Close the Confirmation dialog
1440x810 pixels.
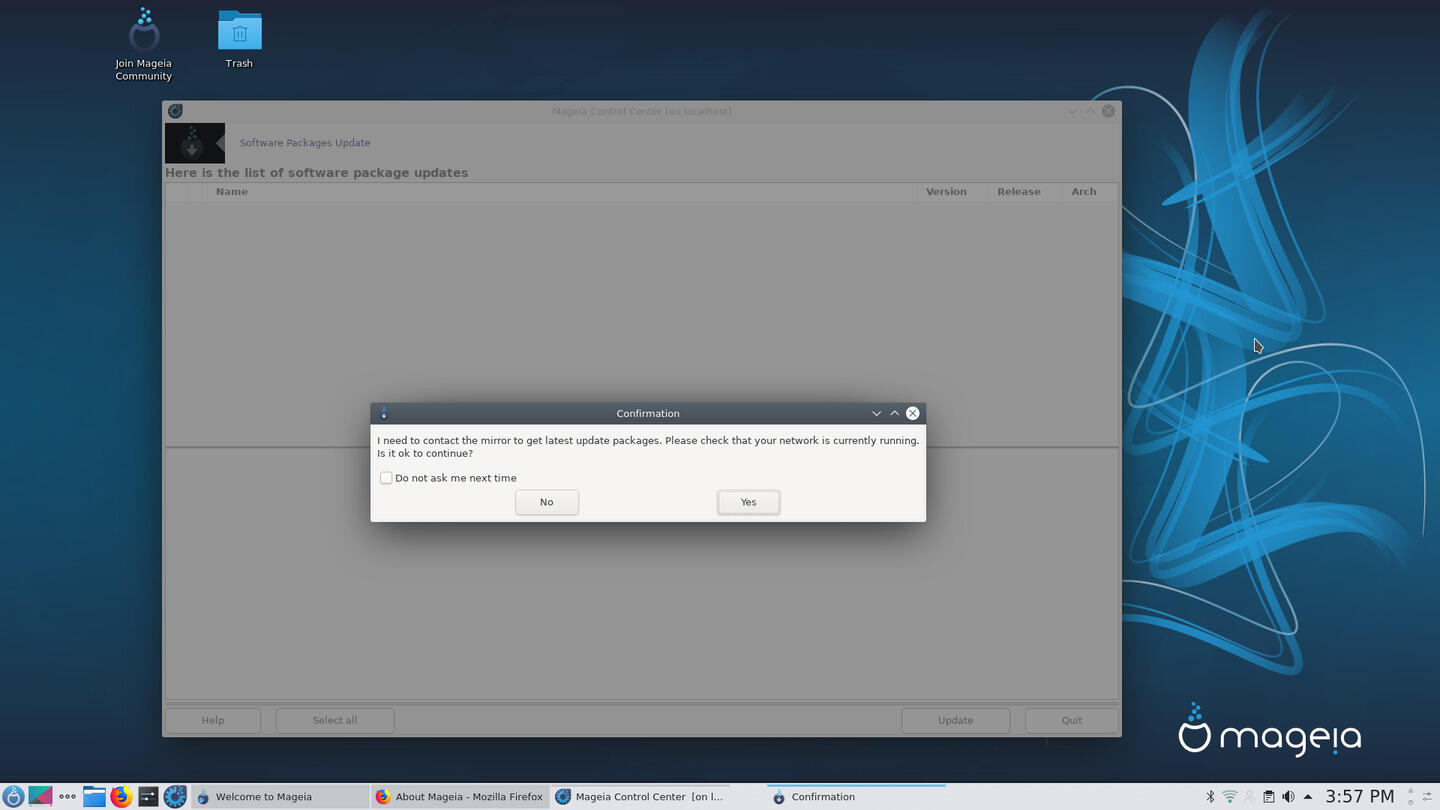912,413
